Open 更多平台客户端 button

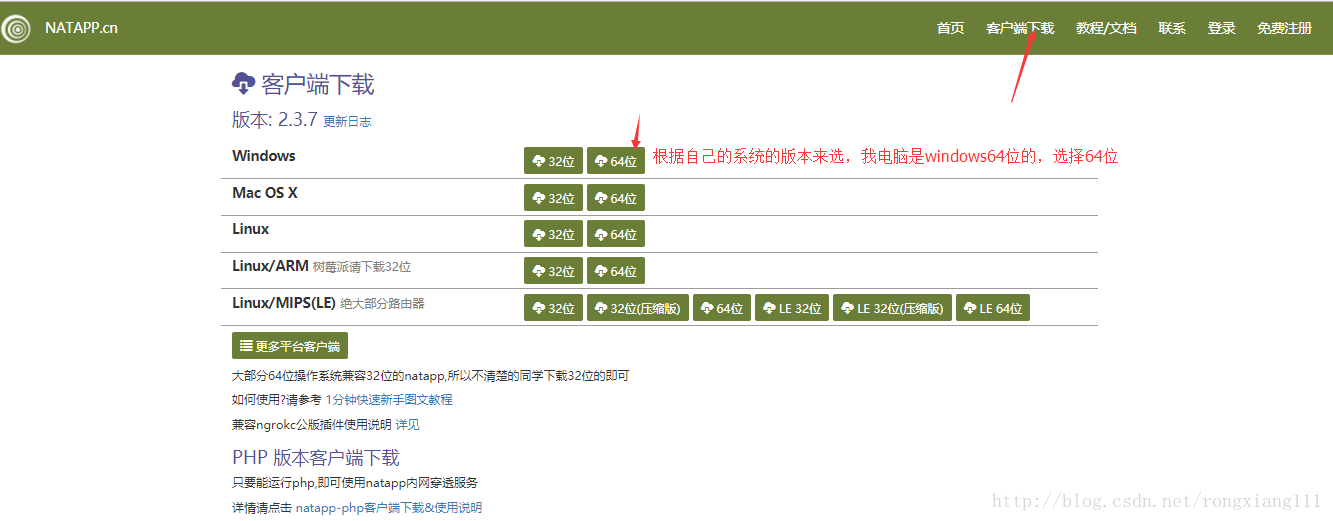click(290, 346)
